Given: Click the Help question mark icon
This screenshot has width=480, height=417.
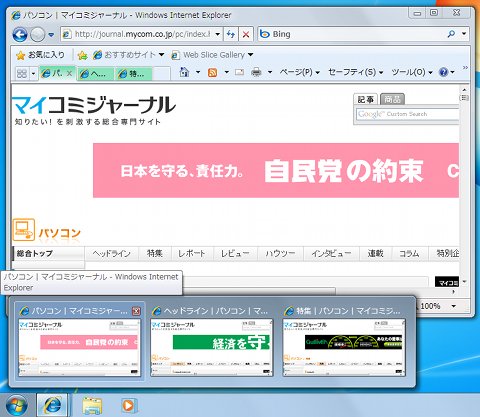Looking at the screenshot, I should (444, 72).
